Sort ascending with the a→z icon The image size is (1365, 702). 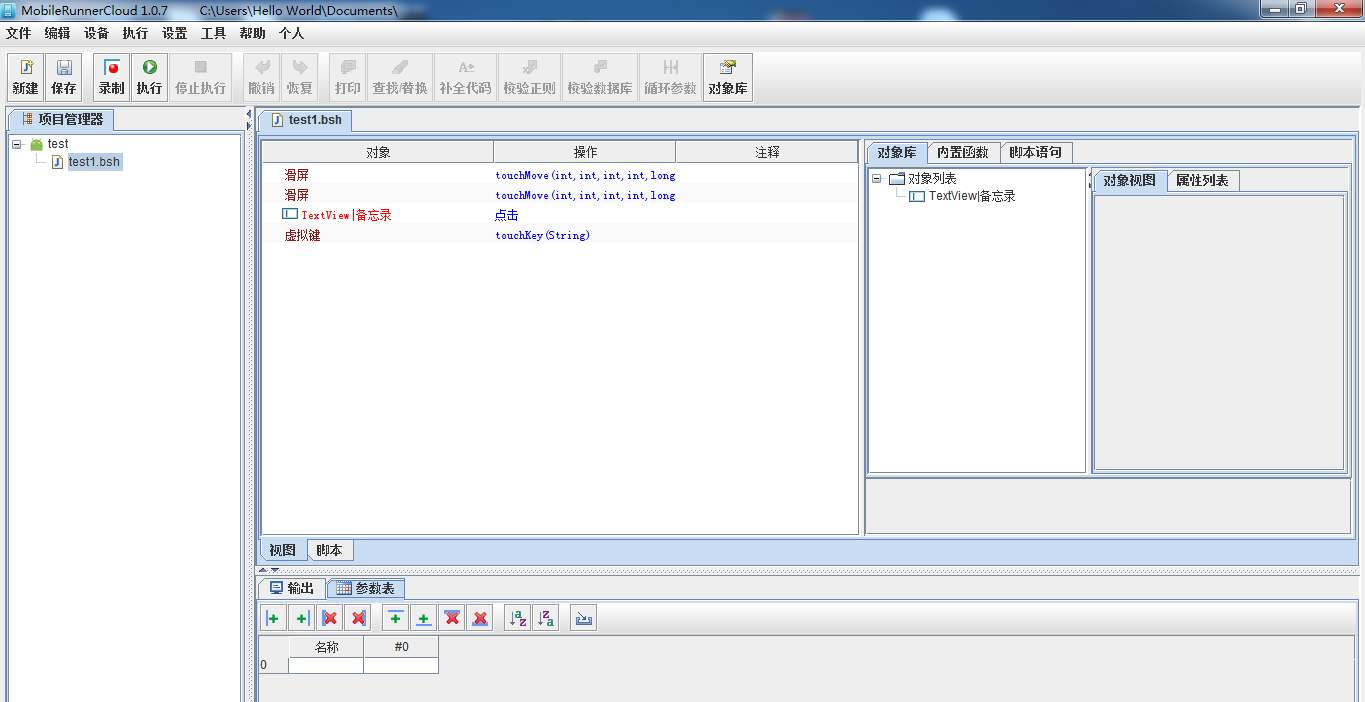pos(518,617)
